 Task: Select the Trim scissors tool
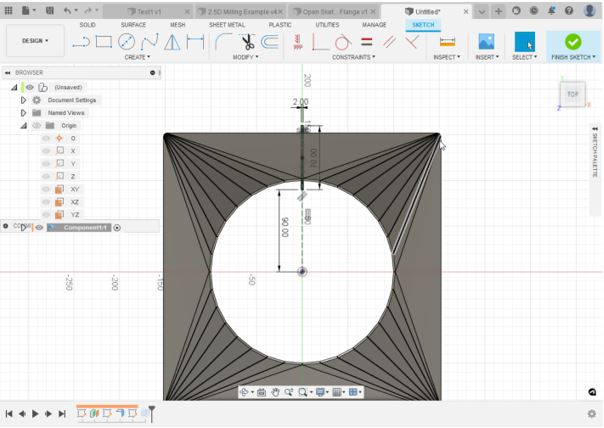tap(247, 42)
